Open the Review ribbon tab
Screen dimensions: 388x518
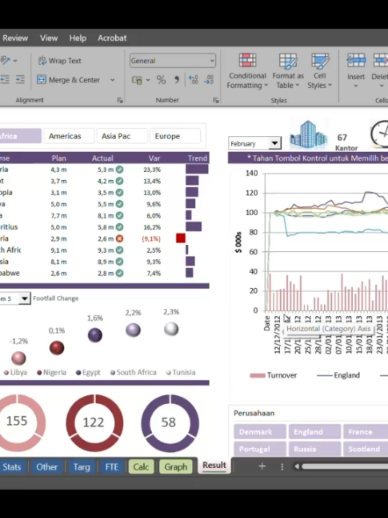tap(15, 38)
